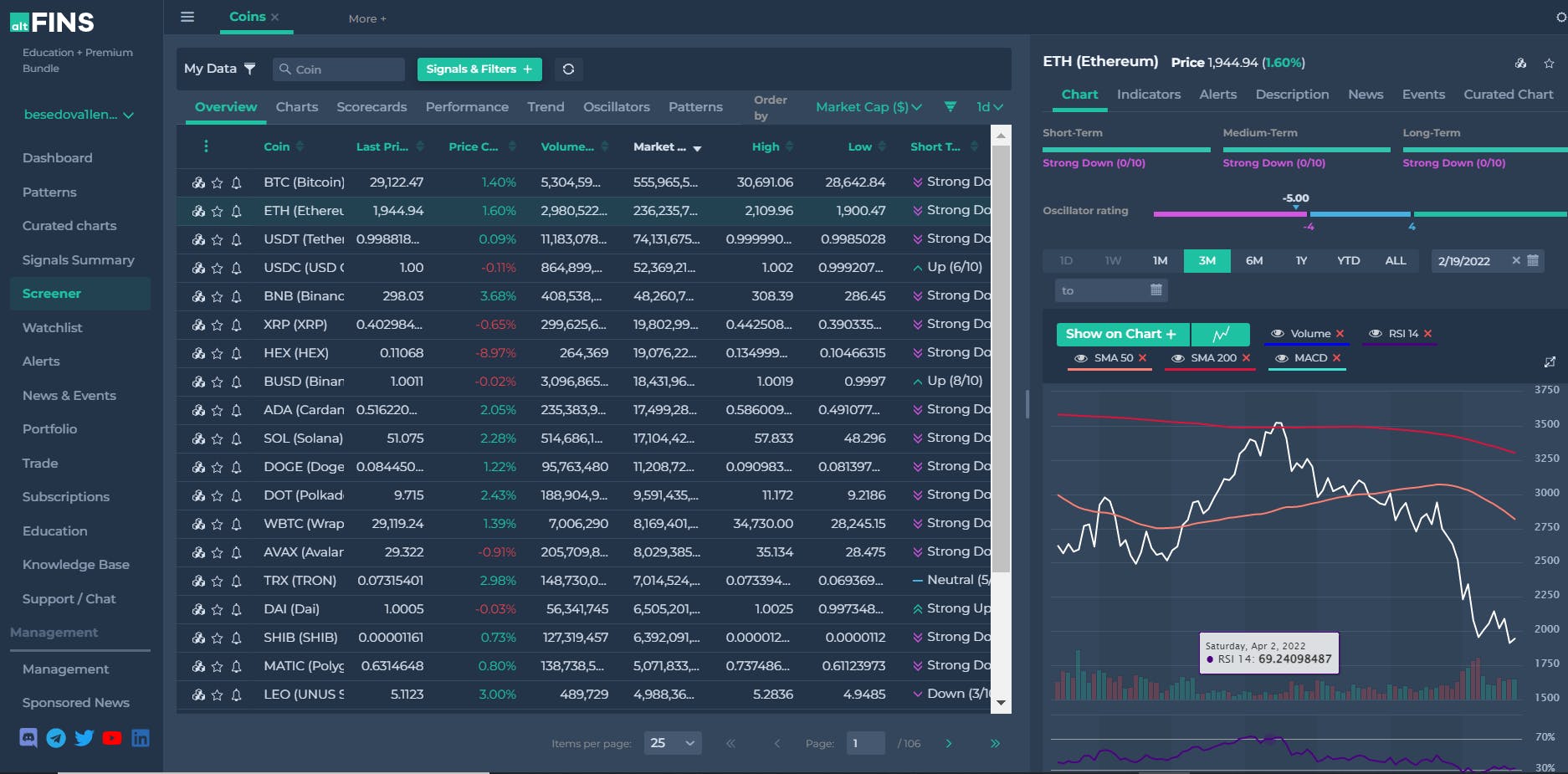Set alert bell on SOL (Solana) row
This screenshot has width=1568, height=774.
tap(236, 438)
